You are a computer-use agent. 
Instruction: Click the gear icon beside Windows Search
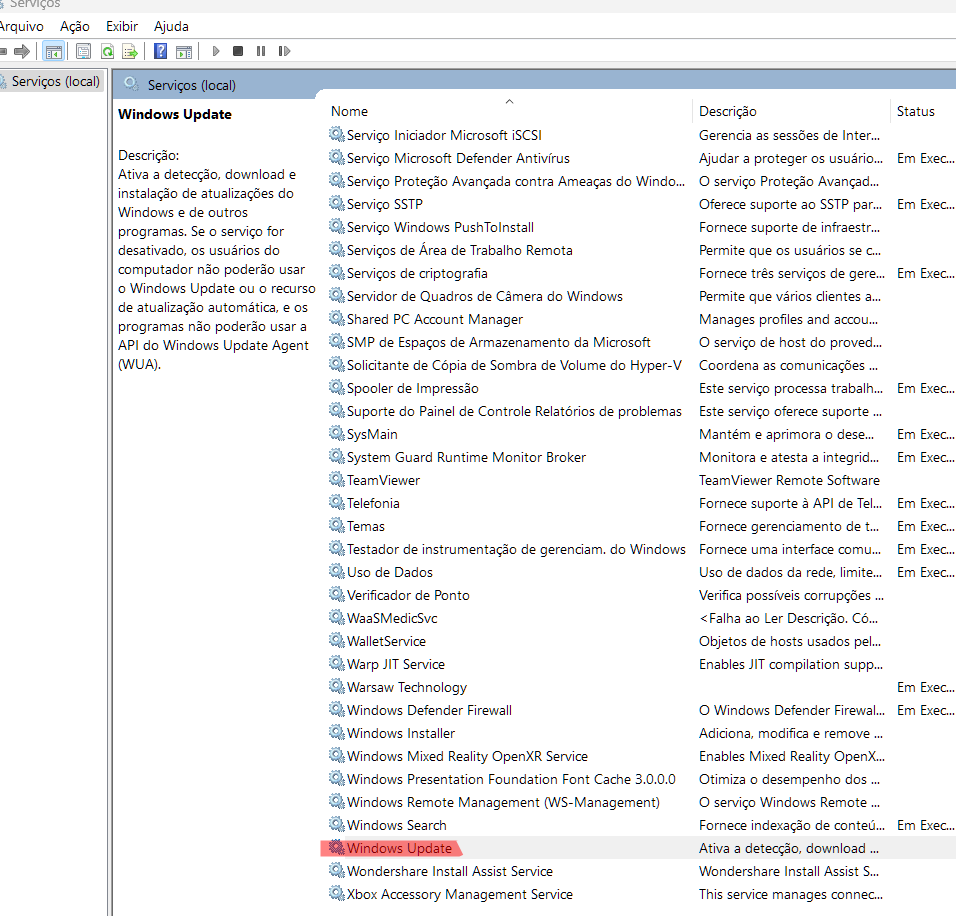coord(337,824)
